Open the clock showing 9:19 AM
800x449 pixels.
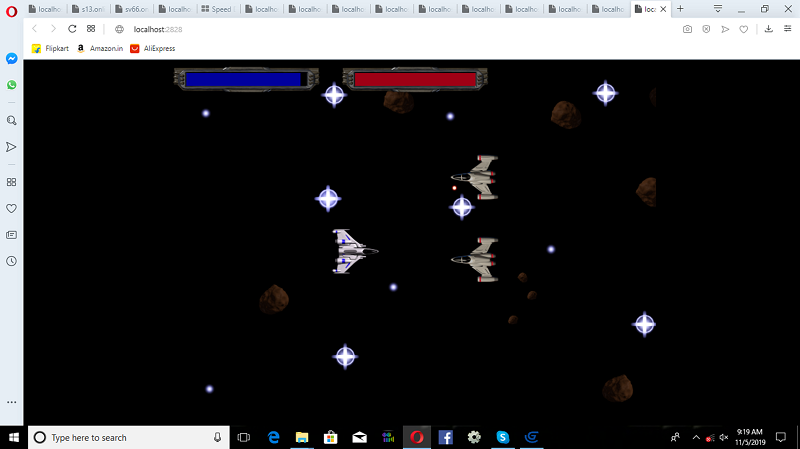(750, 437)
